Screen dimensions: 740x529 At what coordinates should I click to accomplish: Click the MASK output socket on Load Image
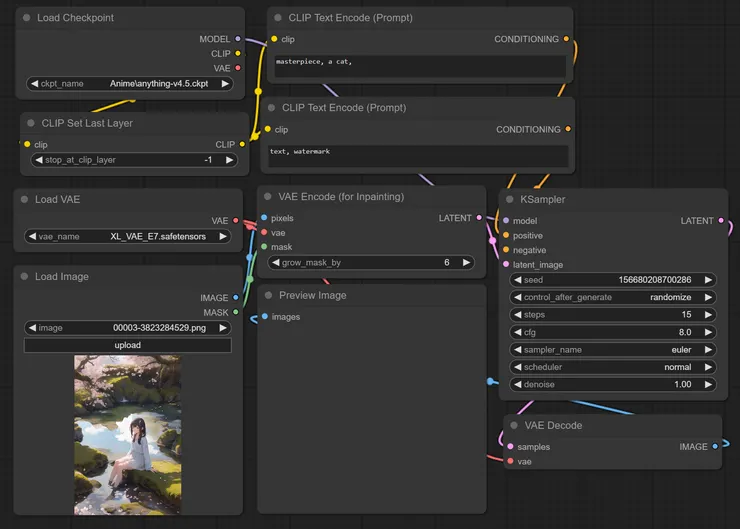point(236,312)
